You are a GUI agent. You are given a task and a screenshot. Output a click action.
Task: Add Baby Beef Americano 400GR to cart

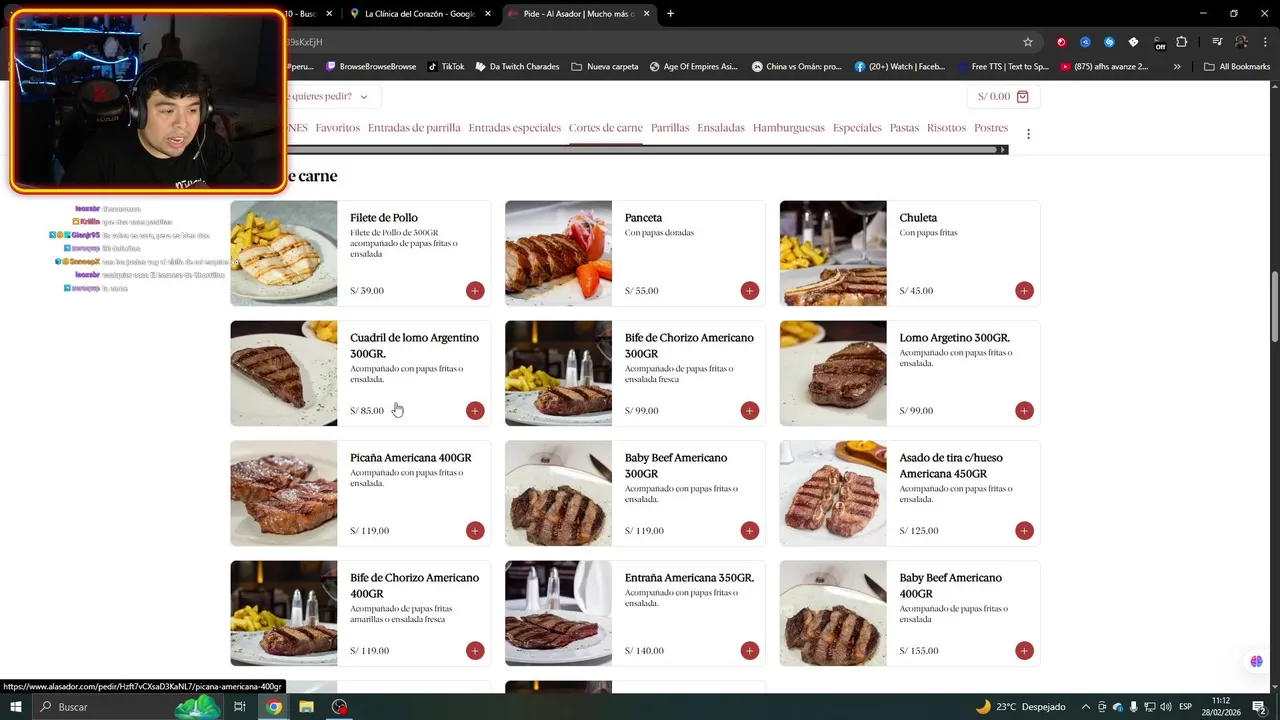point(1024,651)
